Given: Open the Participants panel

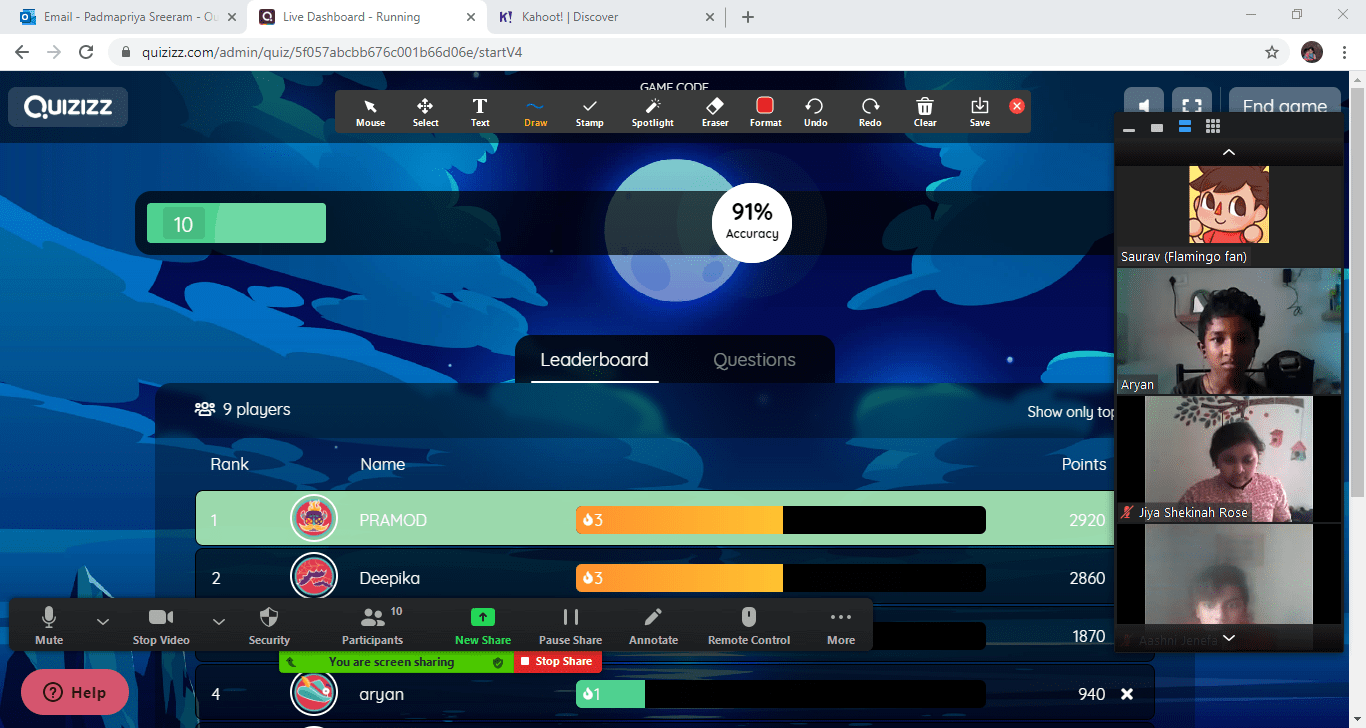Looking at the screenshot, I should (372, 625).
